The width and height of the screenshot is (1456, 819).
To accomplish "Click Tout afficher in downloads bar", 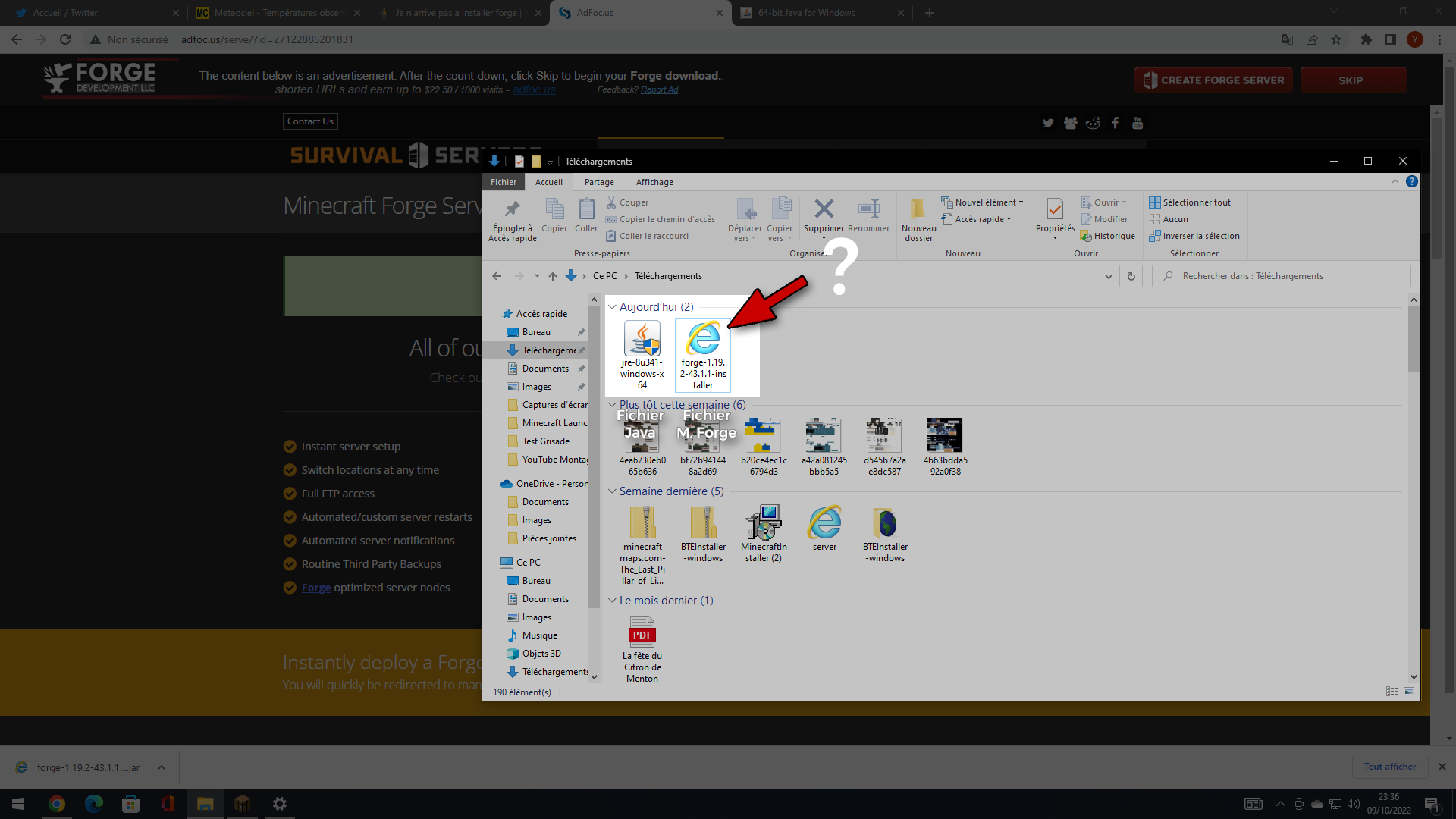I will coord(1389,767).
